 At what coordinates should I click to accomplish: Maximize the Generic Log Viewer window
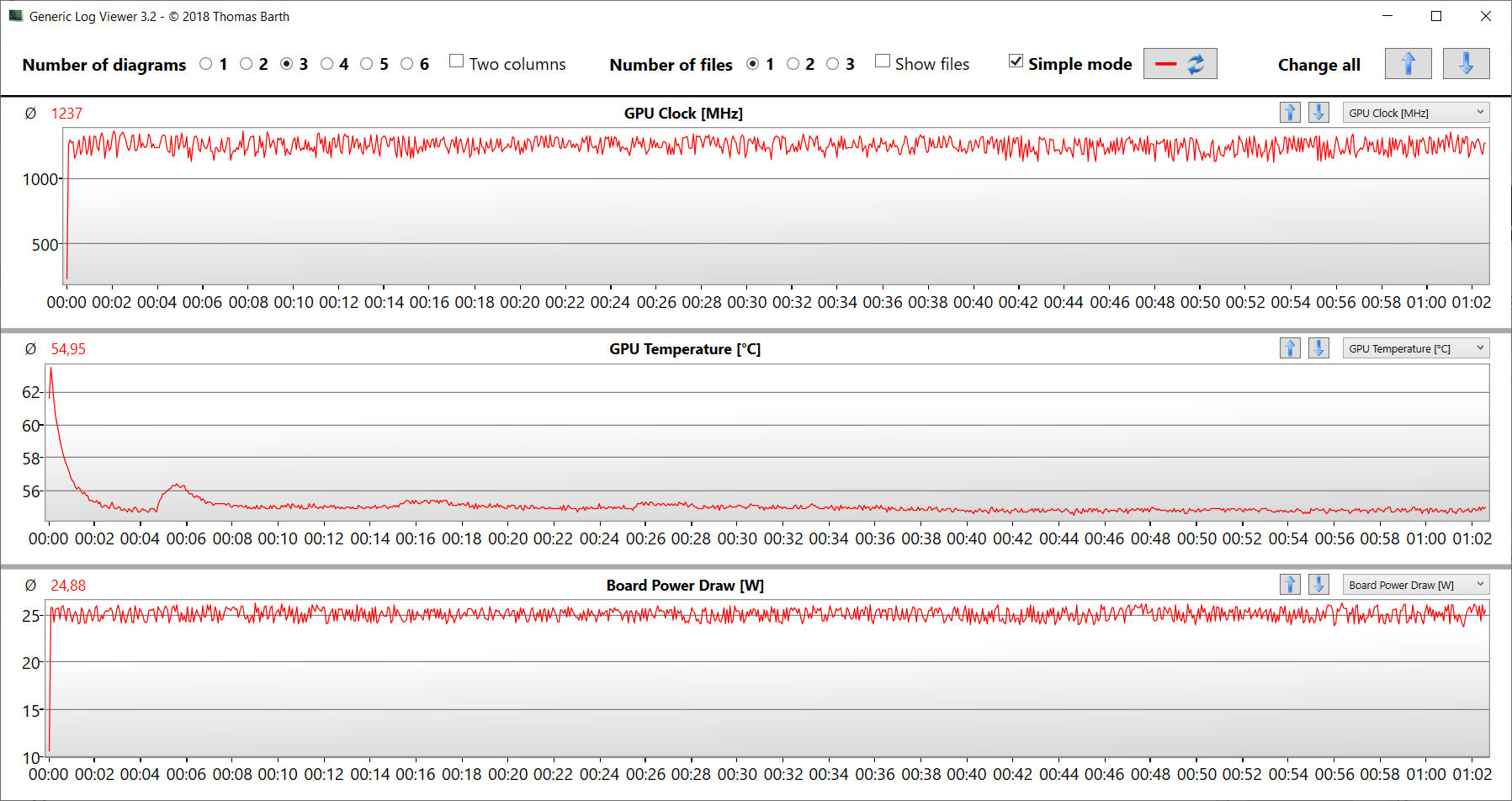coord(1436,16)
